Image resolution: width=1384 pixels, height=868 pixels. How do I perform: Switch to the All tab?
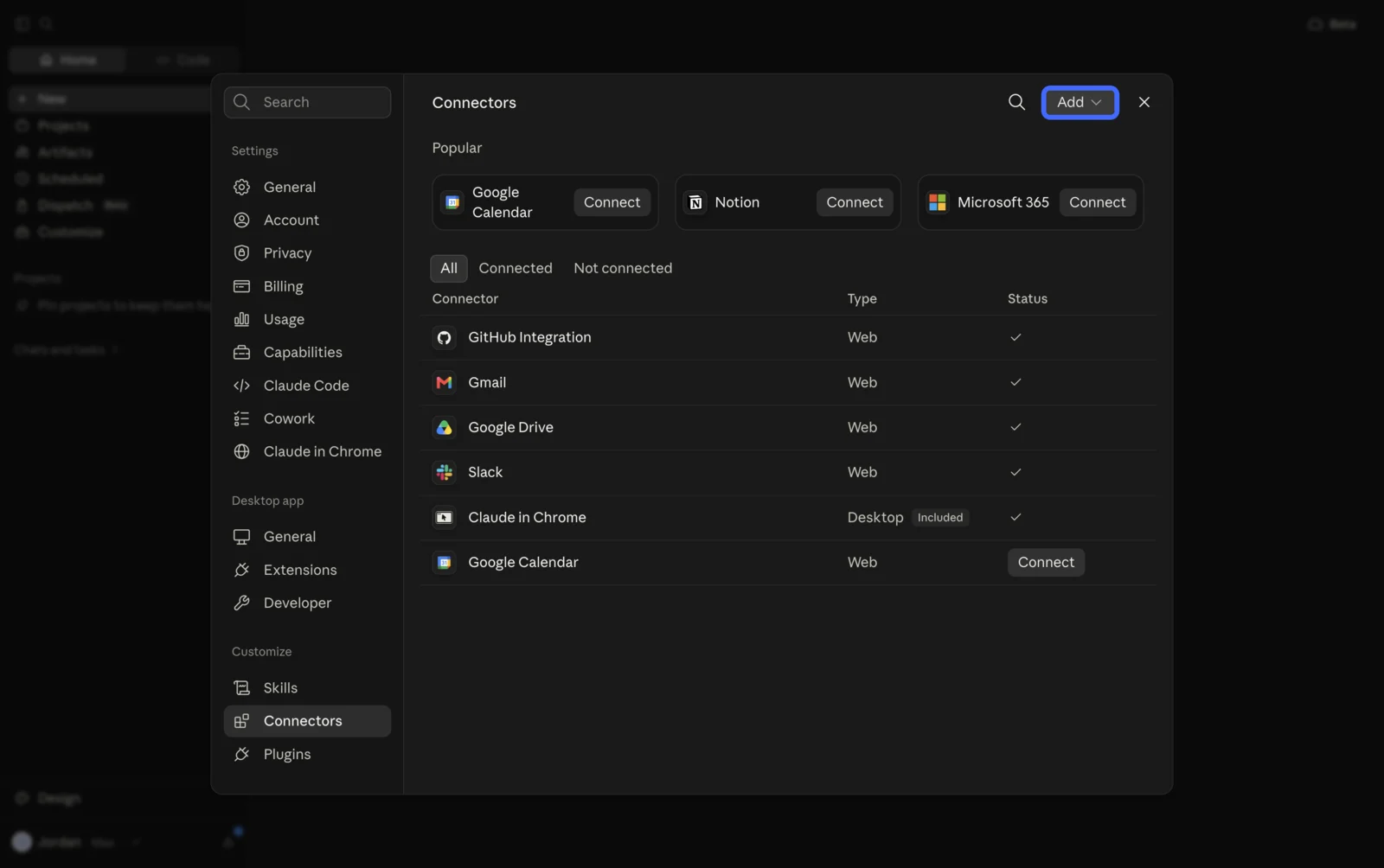[x=449, y=268]
